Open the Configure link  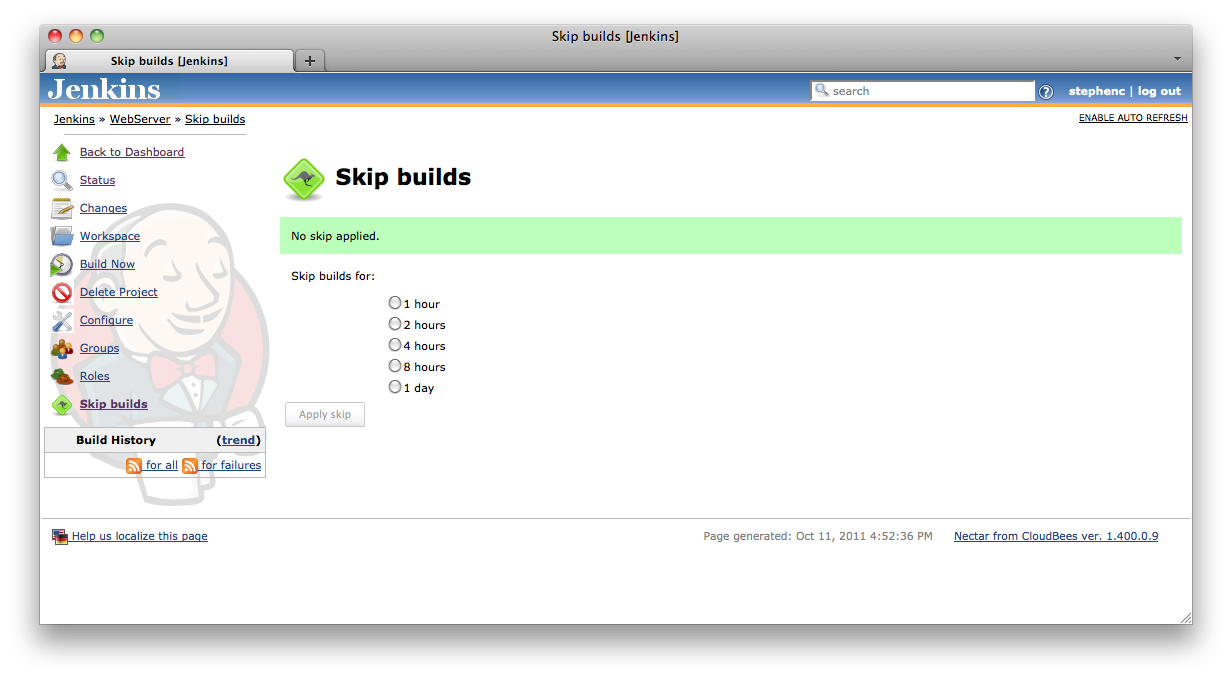[106, 320]
